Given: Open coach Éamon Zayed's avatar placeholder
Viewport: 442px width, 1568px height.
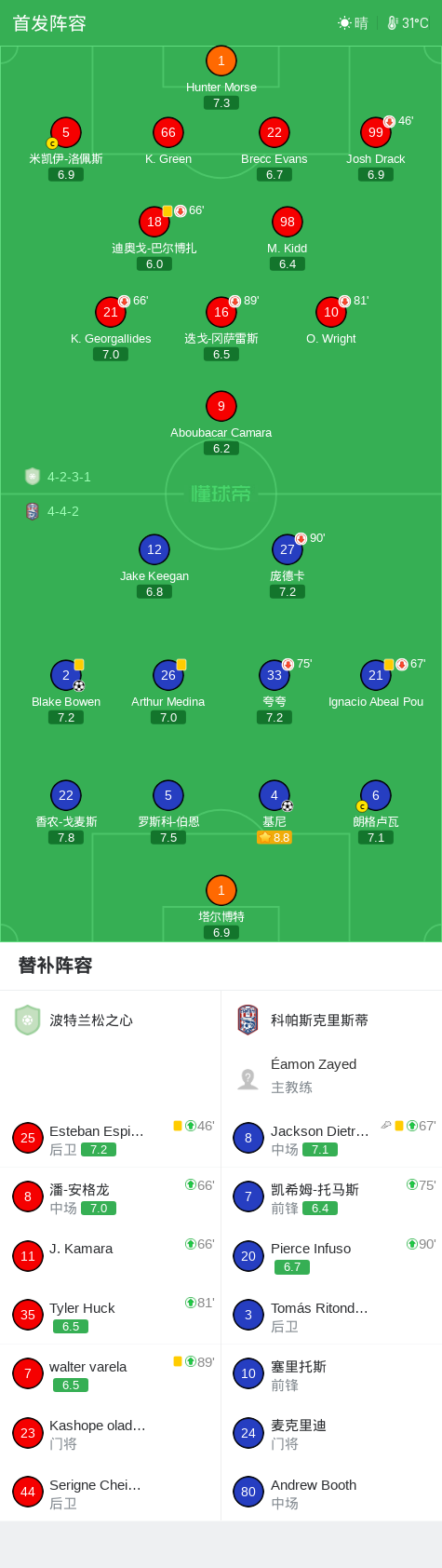Looking at the screenshot, I should 248,1078.
